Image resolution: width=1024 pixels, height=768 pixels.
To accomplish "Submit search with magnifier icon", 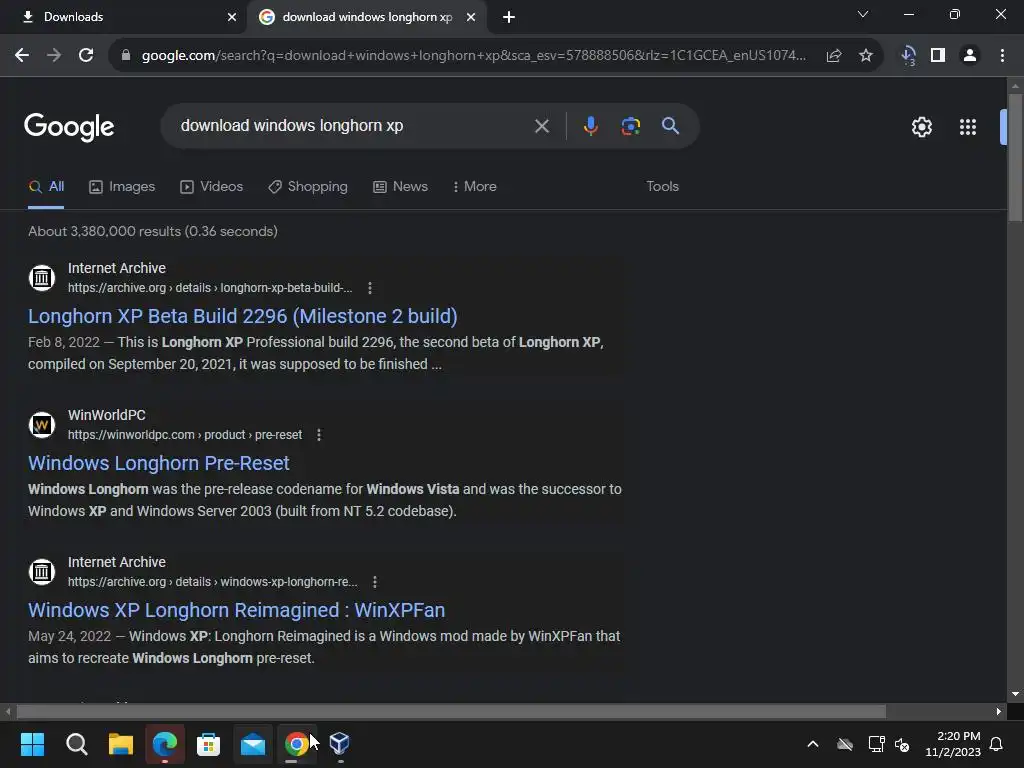I will 670,125.
